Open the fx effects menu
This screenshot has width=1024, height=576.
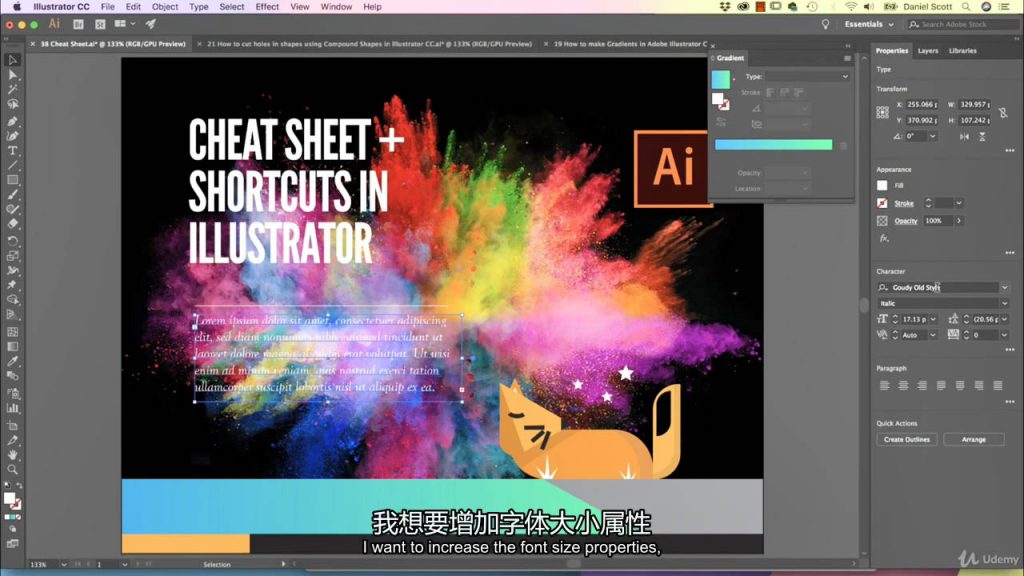point(884,238)
